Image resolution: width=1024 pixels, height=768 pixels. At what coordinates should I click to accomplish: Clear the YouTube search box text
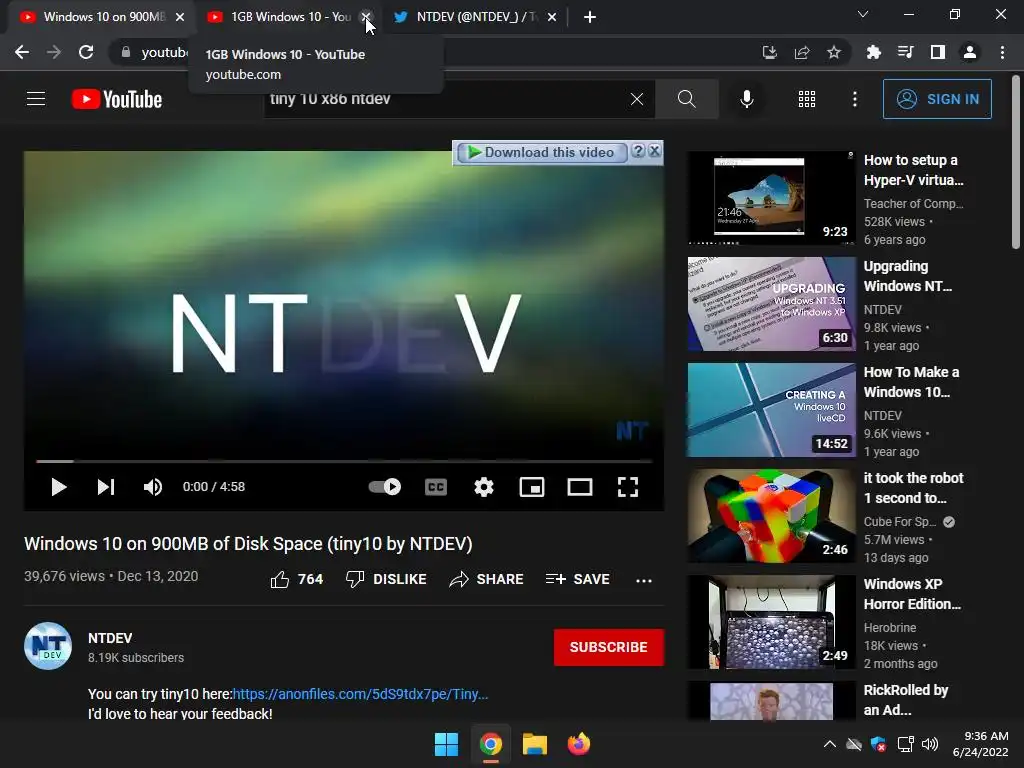637,99
